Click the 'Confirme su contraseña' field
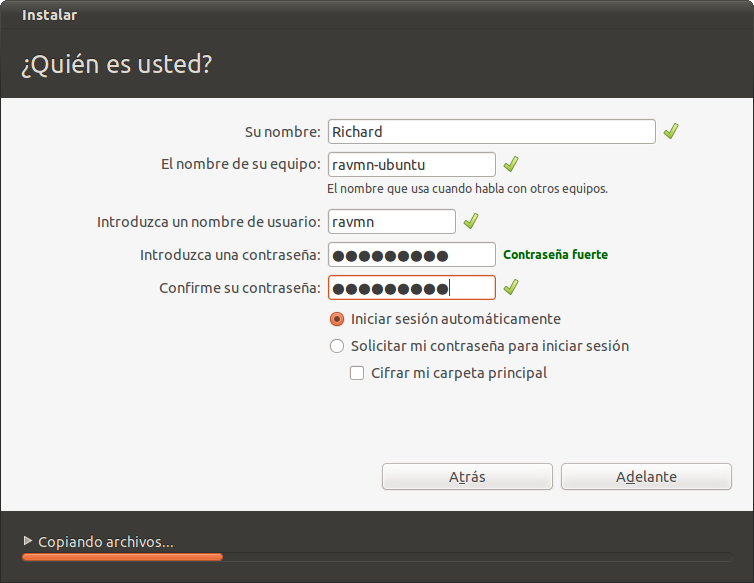The height and width of the screenshot is (583, 754). coord(411,288)
